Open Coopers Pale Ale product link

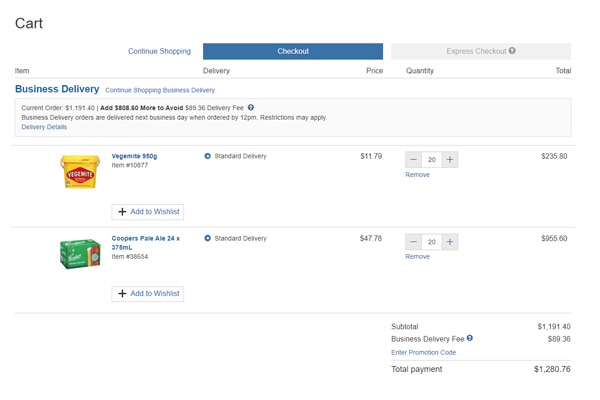(x=145, y=243)
